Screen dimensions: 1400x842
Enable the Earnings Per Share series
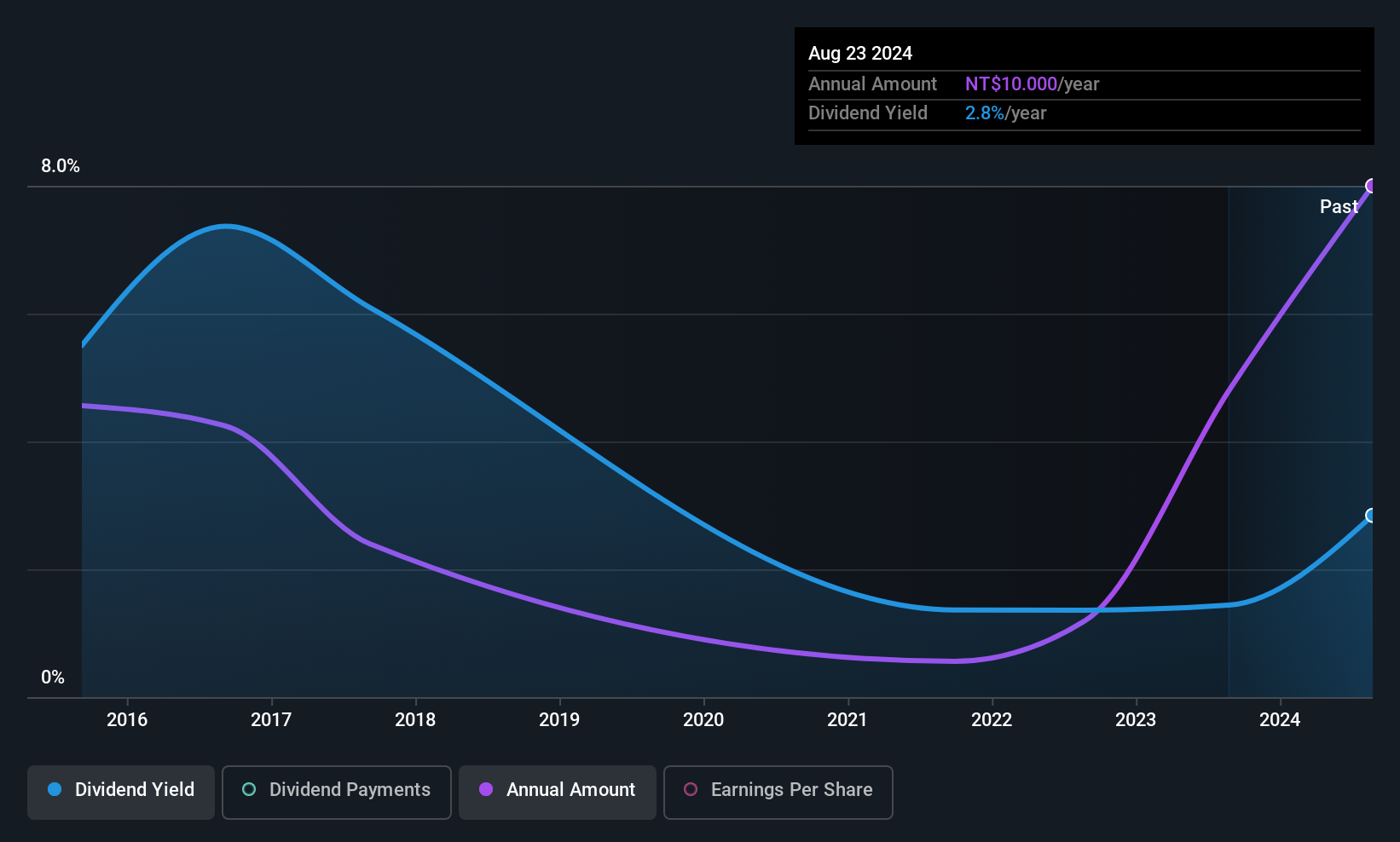778,793
